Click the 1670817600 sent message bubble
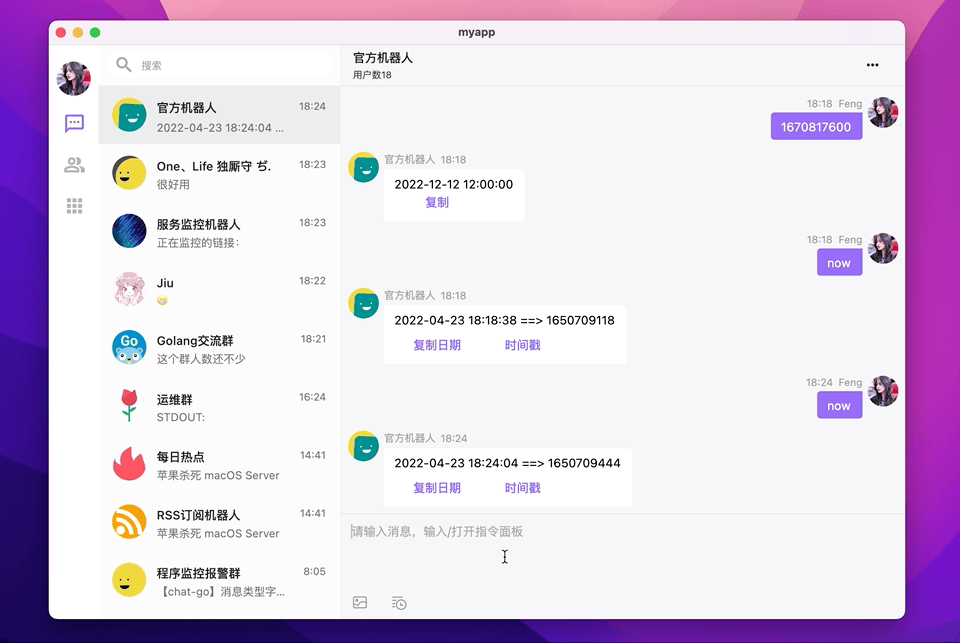The height and width of the screenshot is (643, 960). [x=816, y=127]
